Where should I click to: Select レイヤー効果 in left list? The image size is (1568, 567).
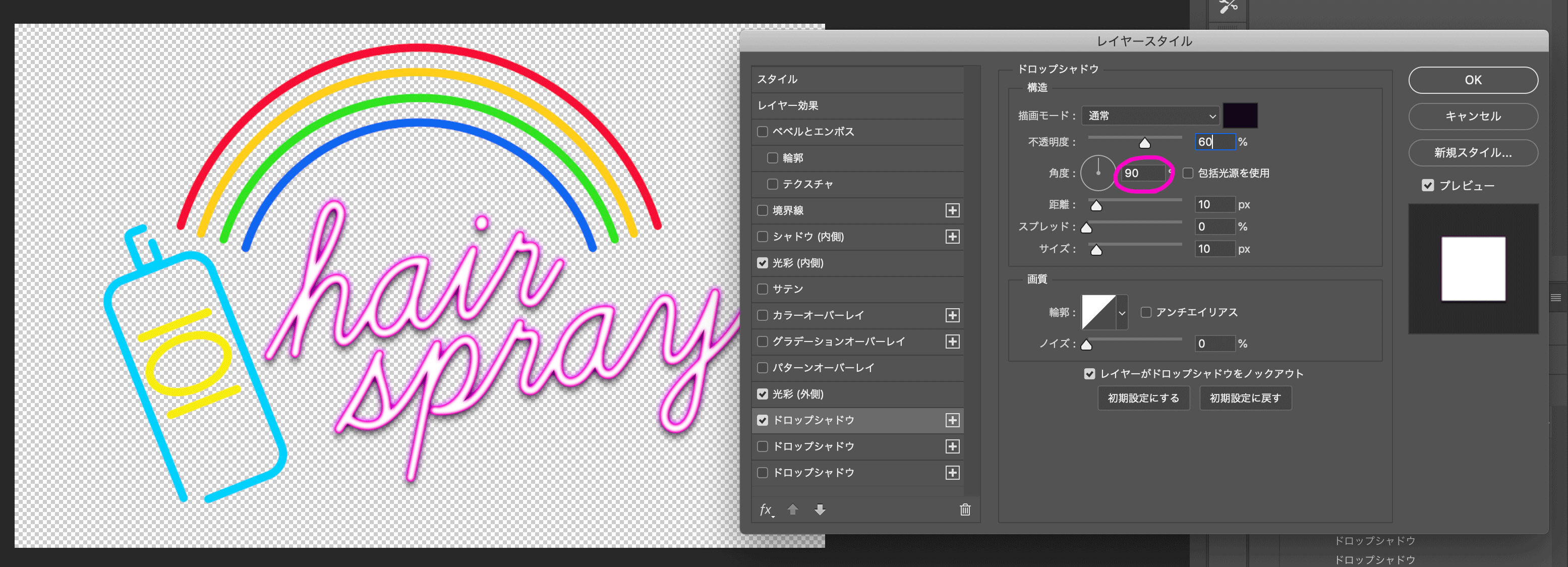(x=857, y=105)
